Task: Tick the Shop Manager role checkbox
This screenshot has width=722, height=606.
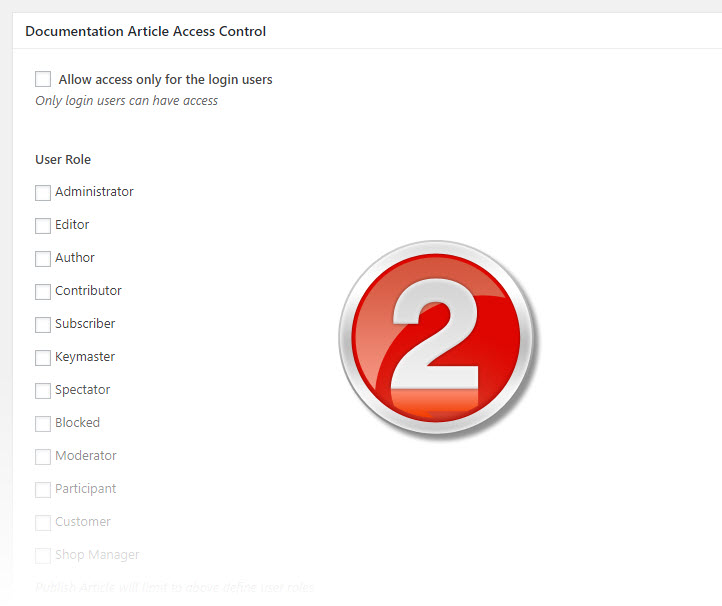Action: pyautogui.click(x=43, y=556)
